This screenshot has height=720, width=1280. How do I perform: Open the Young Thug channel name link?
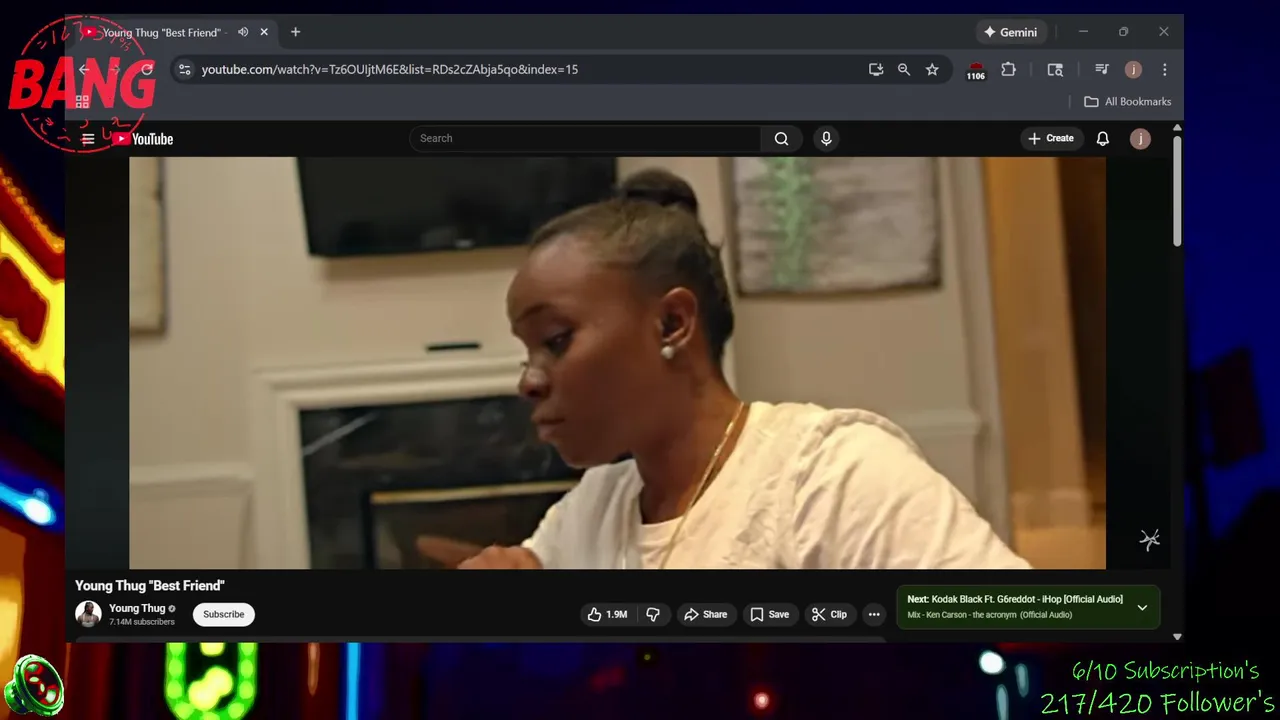137,608
